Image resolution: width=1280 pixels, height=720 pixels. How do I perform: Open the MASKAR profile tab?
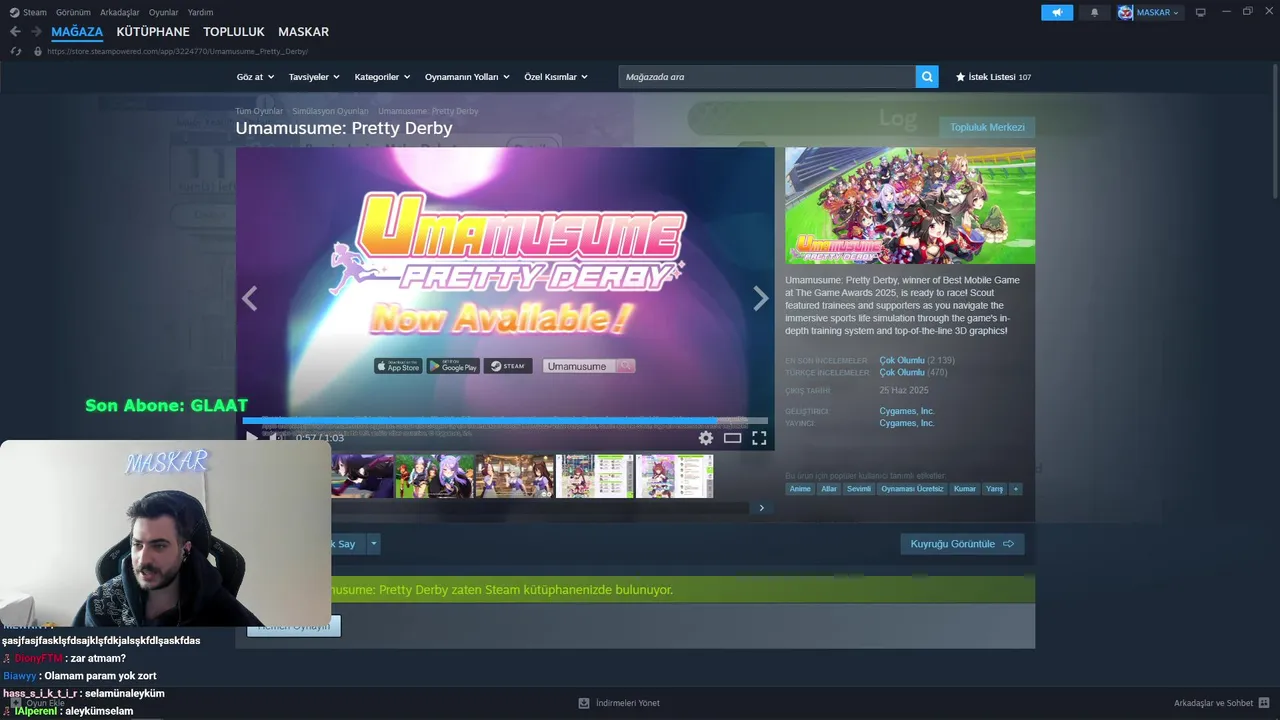[303, 32]
